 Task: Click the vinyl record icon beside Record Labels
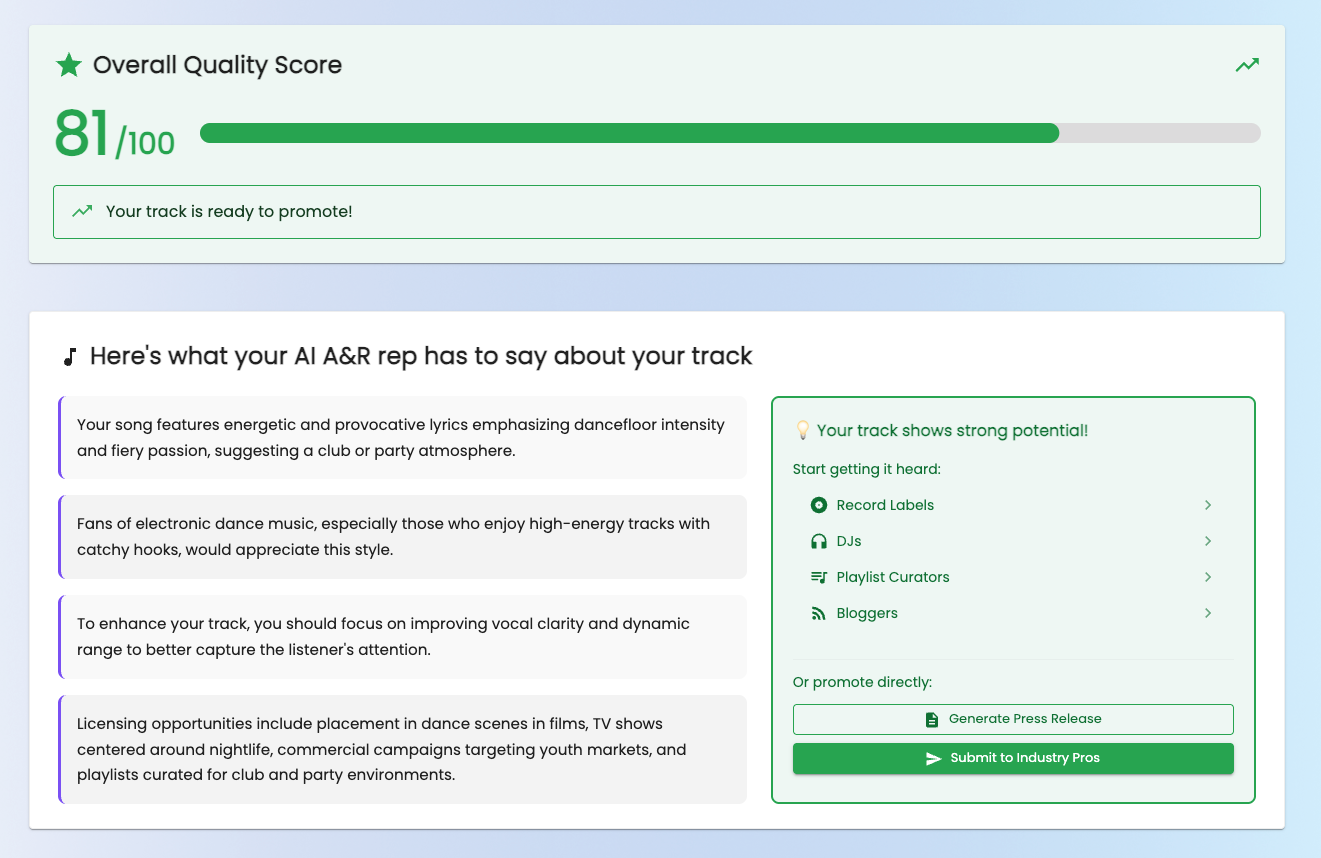pos(819,505)
